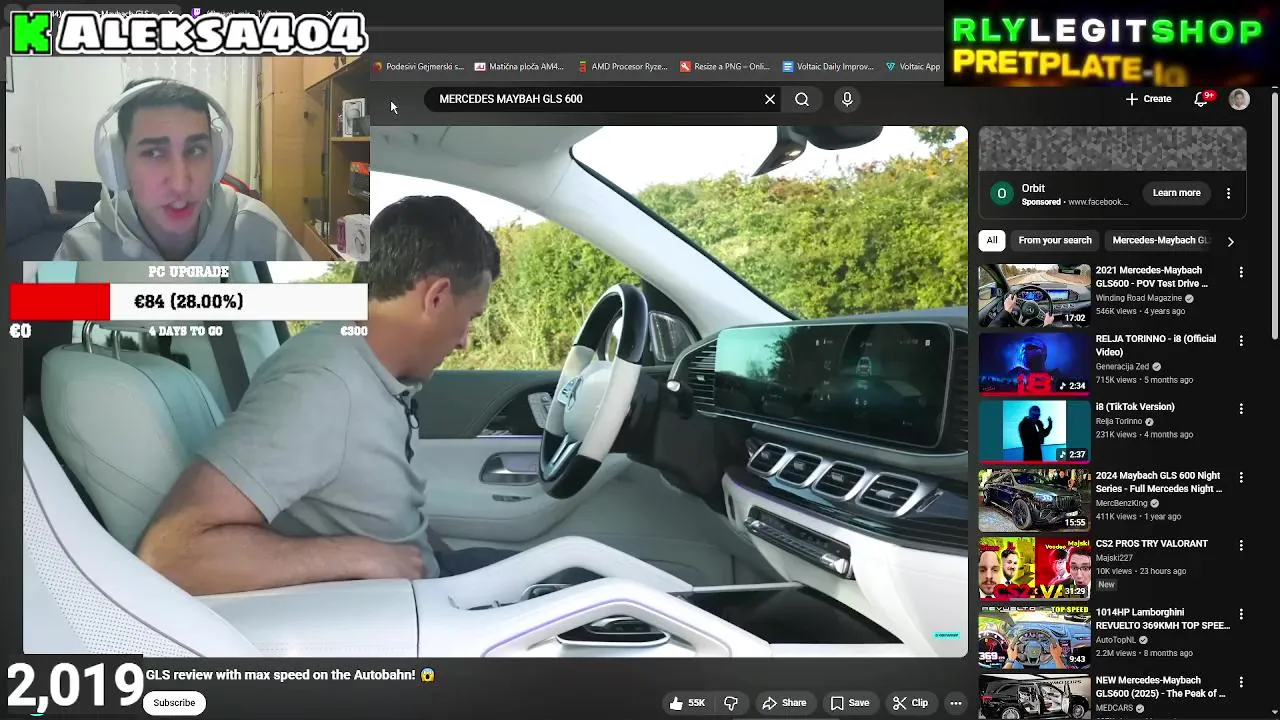
Task: Activate voice search microphone icon
Action: 847,99
